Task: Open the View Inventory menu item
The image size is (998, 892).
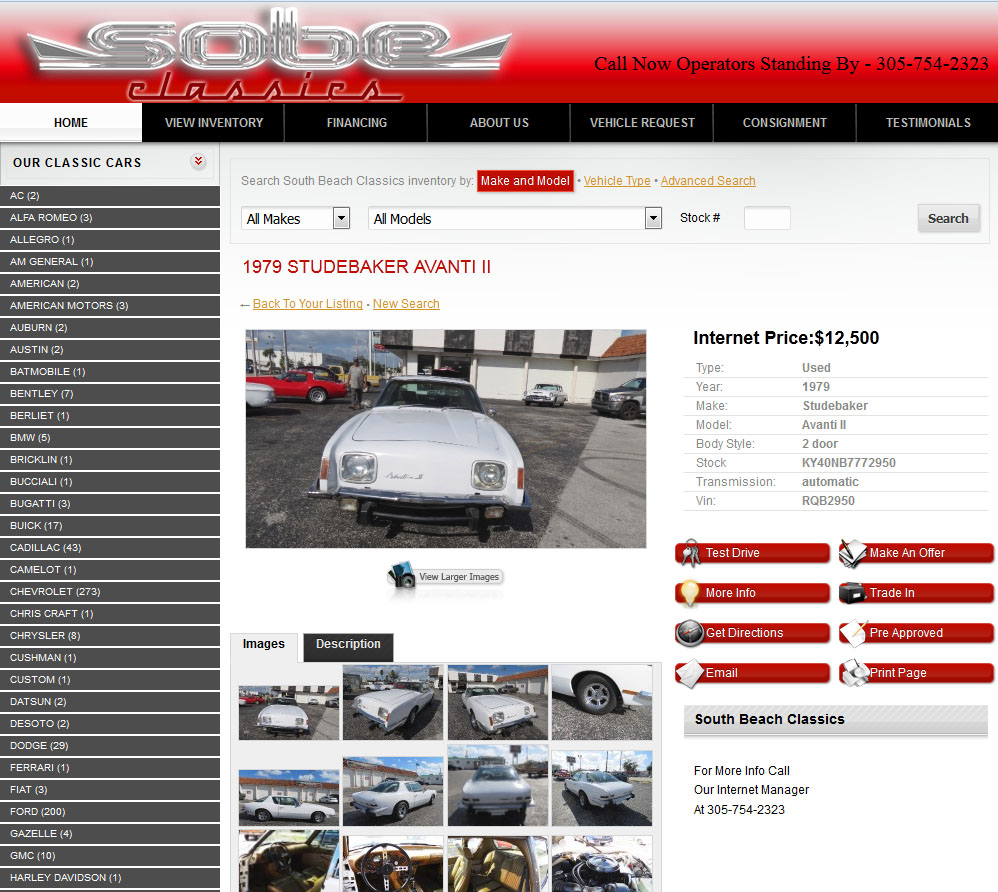Action: [213, 123]
